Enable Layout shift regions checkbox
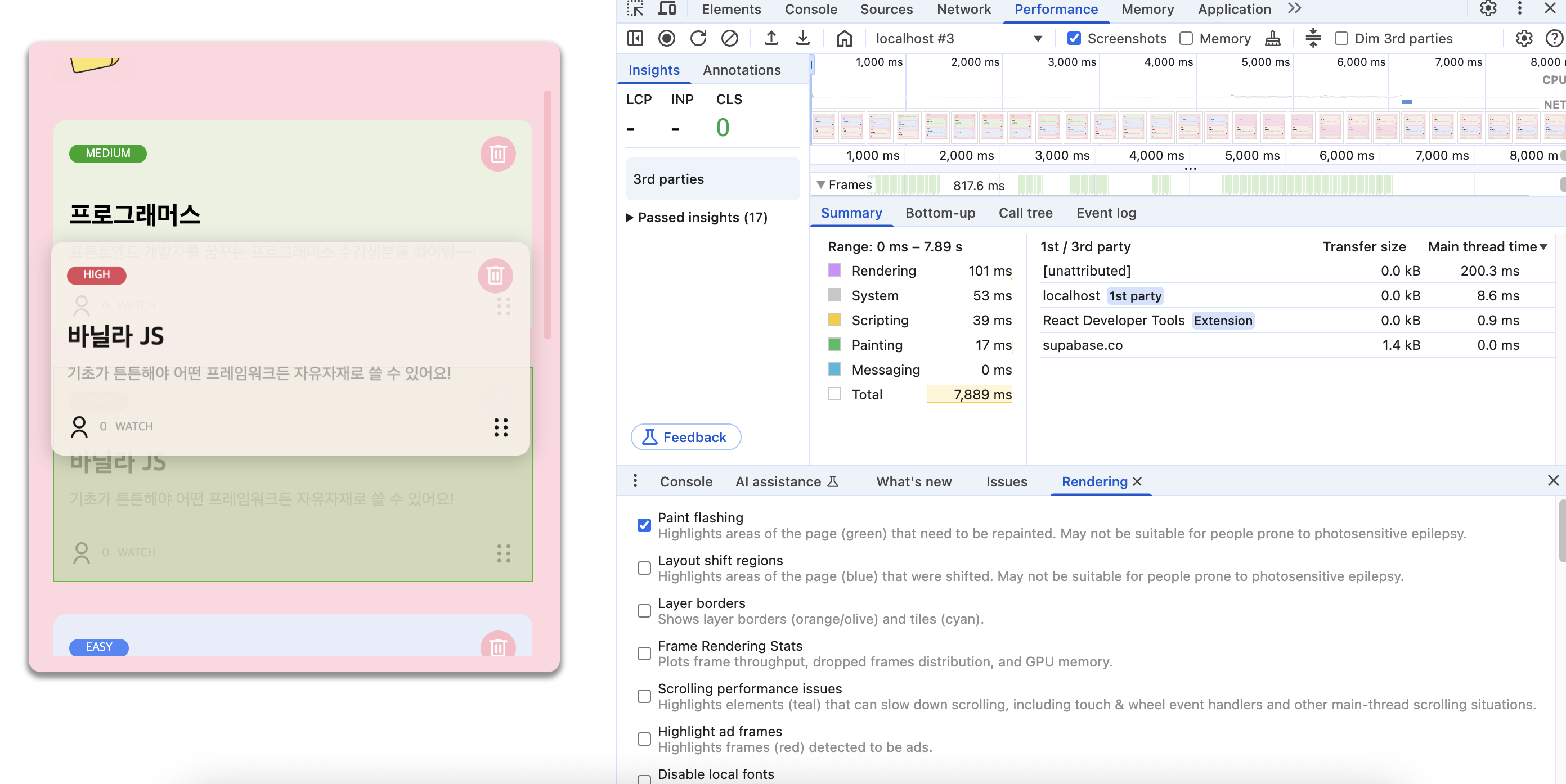 [x=644, y=567]
